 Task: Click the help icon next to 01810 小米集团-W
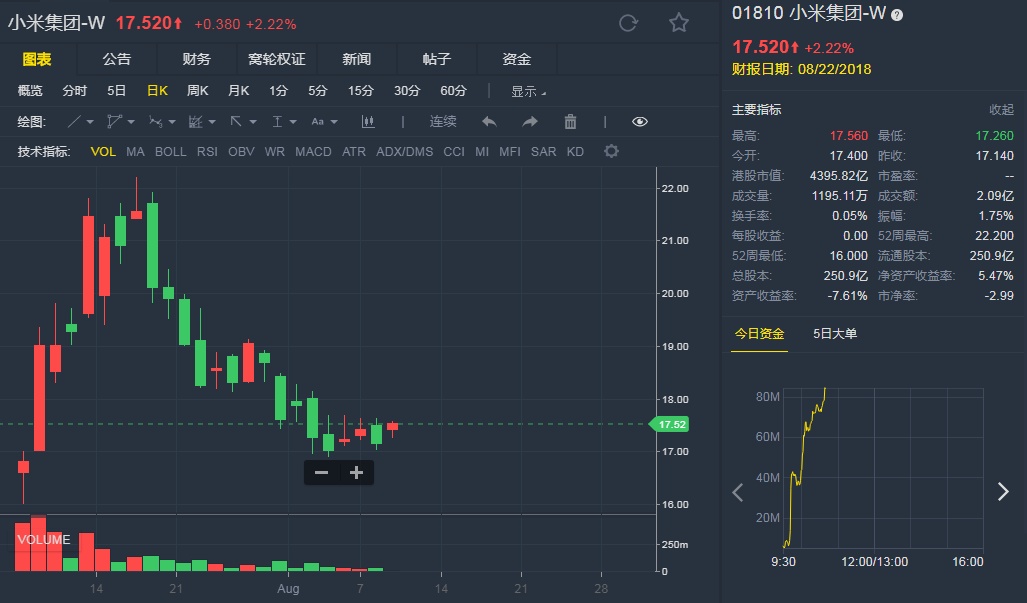pyautogui.click(x=897, y=15)
